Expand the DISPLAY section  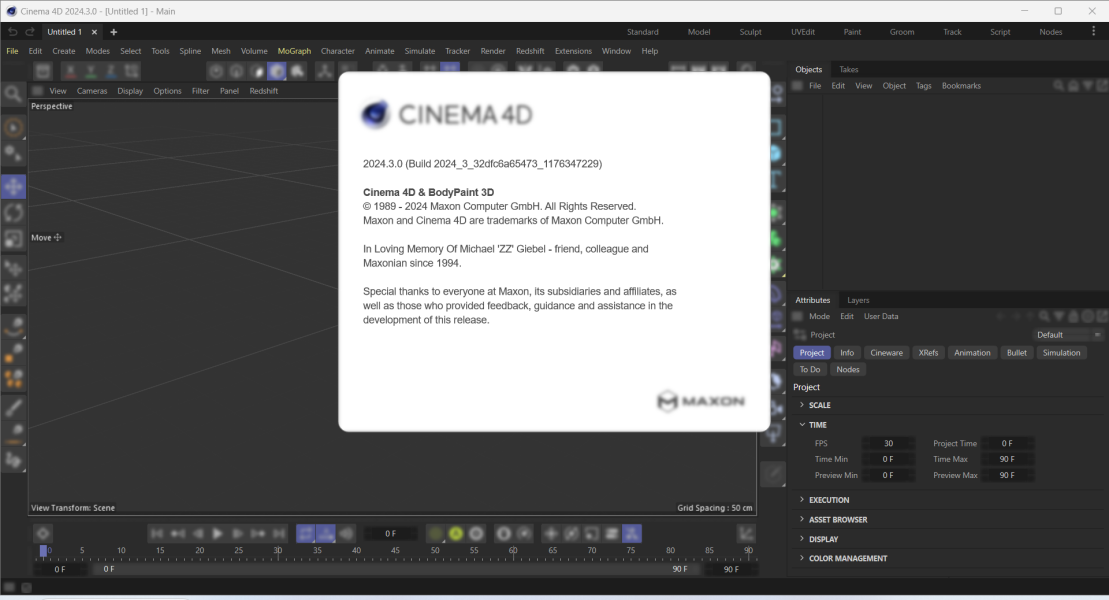[802, 538]
